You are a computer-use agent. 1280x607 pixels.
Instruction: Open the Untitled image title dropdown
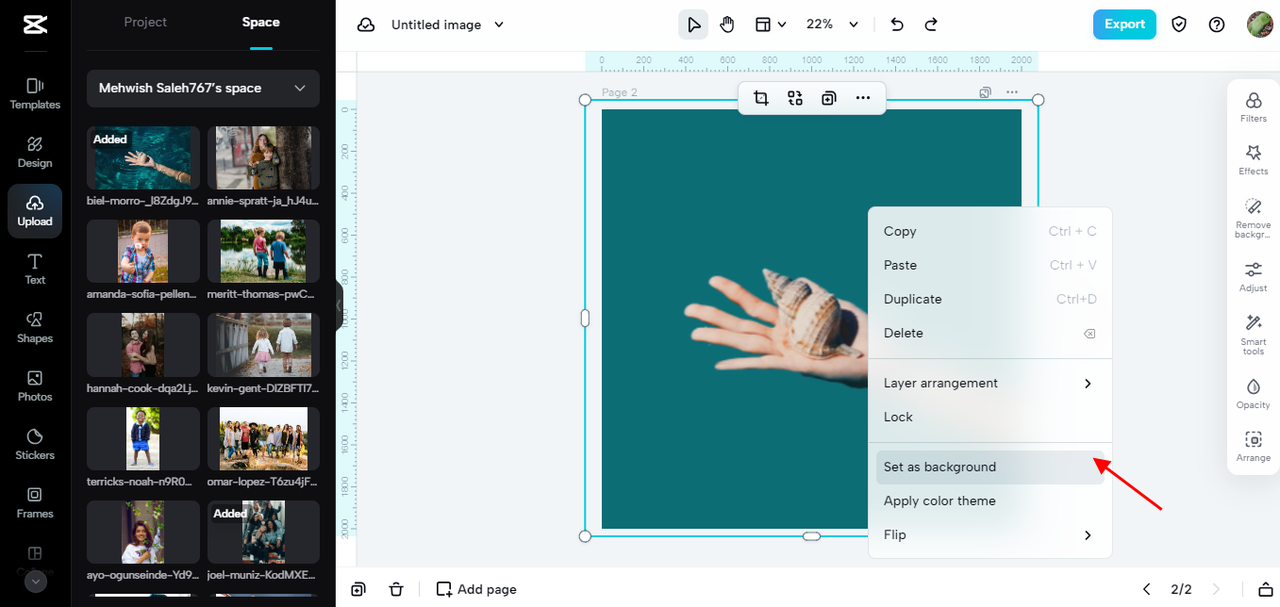point(448,25)
